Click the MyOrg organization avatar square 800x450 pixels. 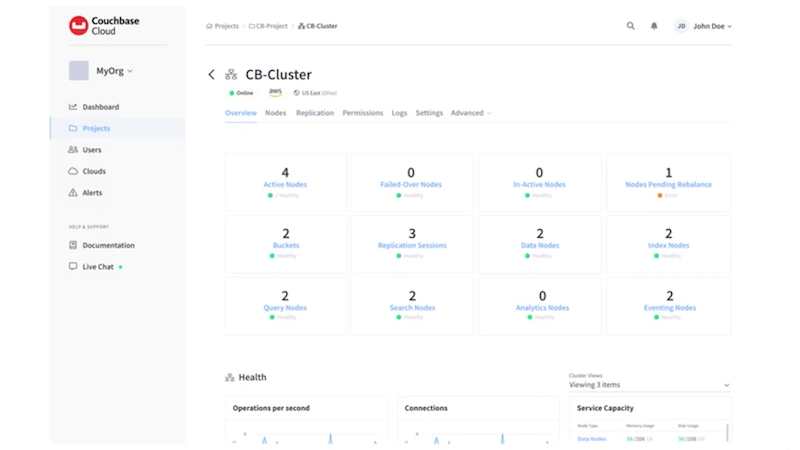[x=79, y=70]
